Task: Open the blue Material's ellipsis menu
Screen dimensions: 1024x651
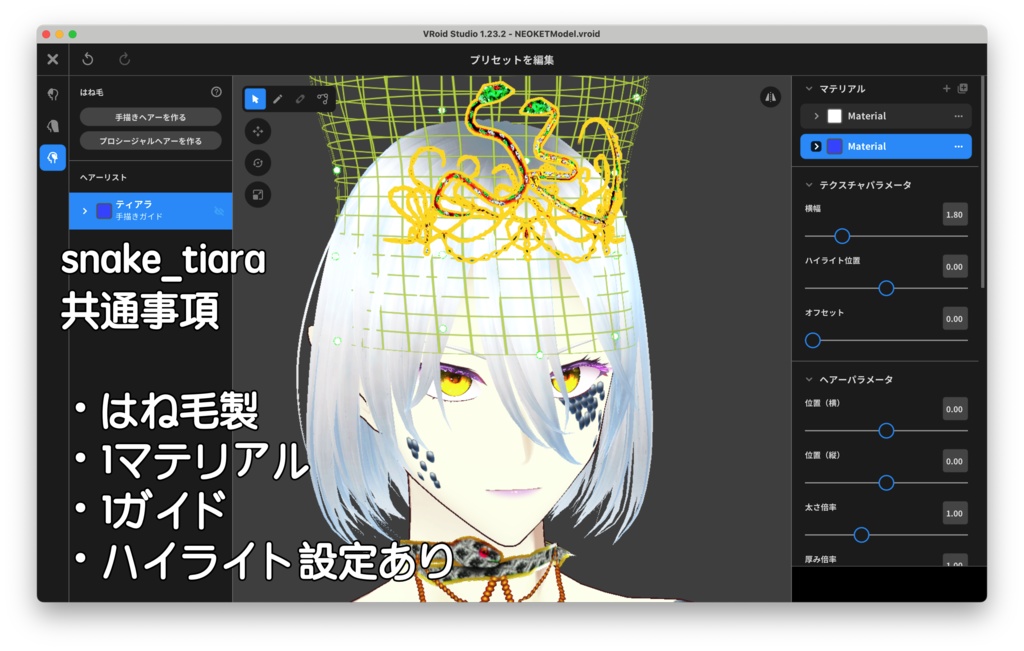Action: pyautogui.click(x=959, y=146)
